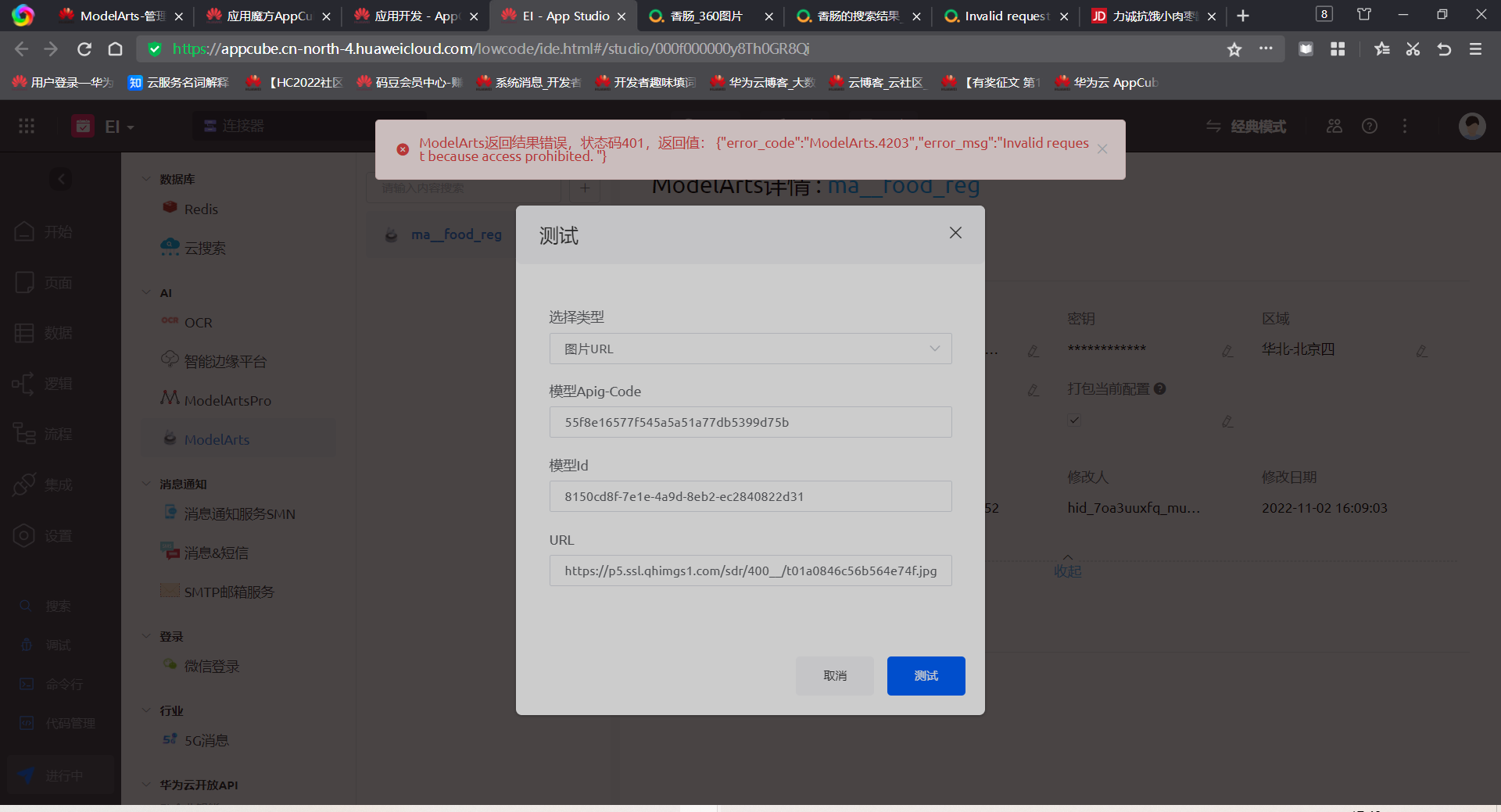This screenshot has width=1501, height=812.
Task: Toggle the 打包当前配置 checkbox
Action: point(1075,420)
